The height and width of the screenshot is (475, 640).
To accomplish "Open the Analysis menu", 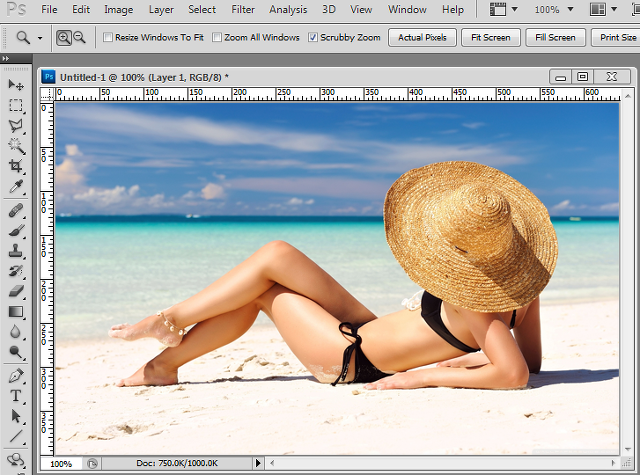I will [x=288, y=9].
